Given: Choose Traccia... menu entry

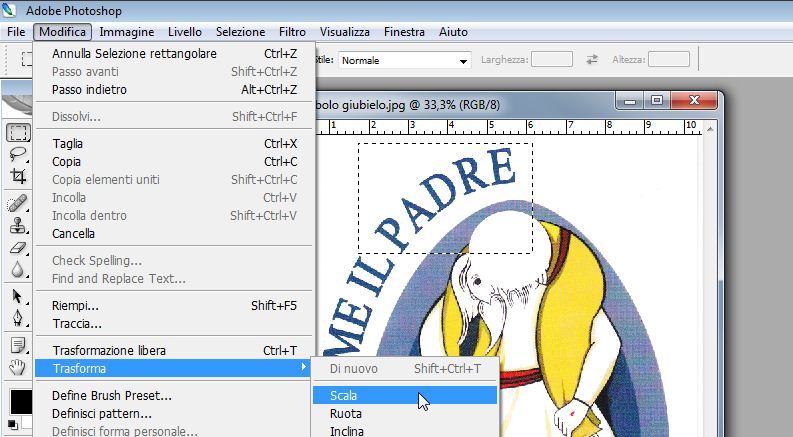Looking at the screenshot, I should (x=174, y=324).
